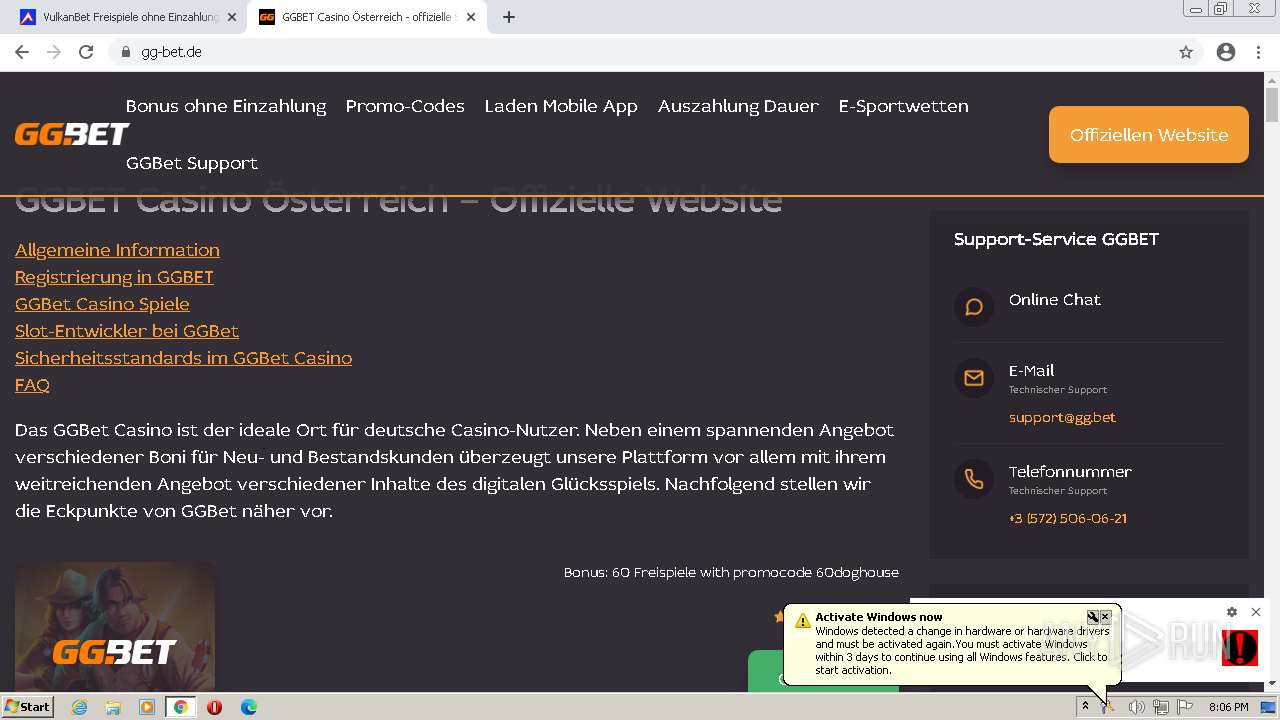Open the Auszahlung Dauer menu item

[x=738, y=106]
